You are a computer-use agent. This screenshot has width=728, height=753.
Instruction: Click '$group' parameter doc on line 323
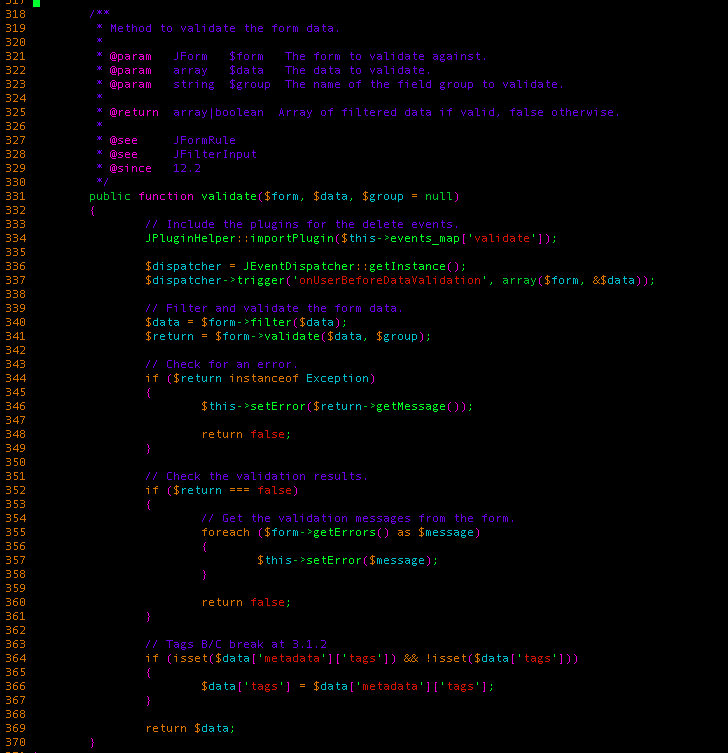click(x=250, y=85)
